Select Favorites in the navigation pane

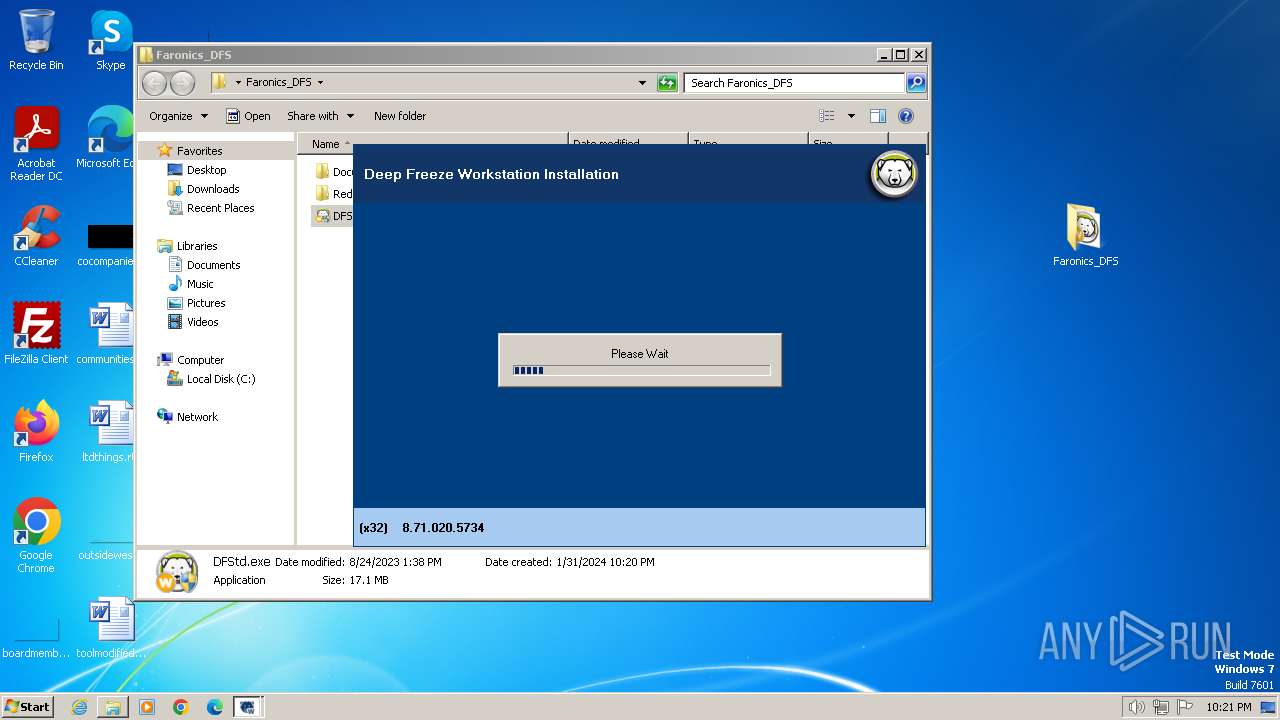click(199, 151)
